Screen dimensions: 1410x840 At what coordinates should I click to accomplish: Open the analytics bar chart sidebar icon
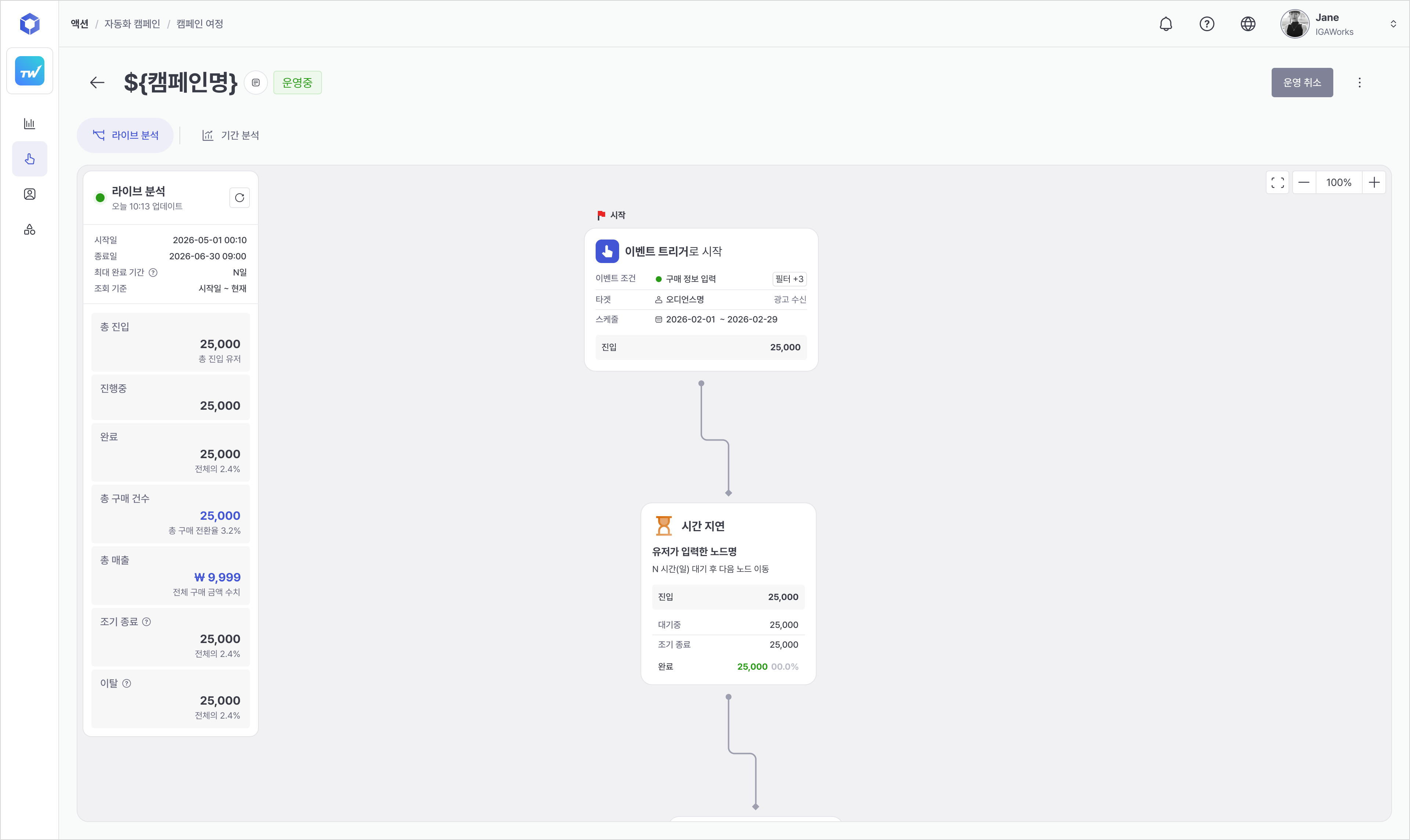[x=29, y=123]
